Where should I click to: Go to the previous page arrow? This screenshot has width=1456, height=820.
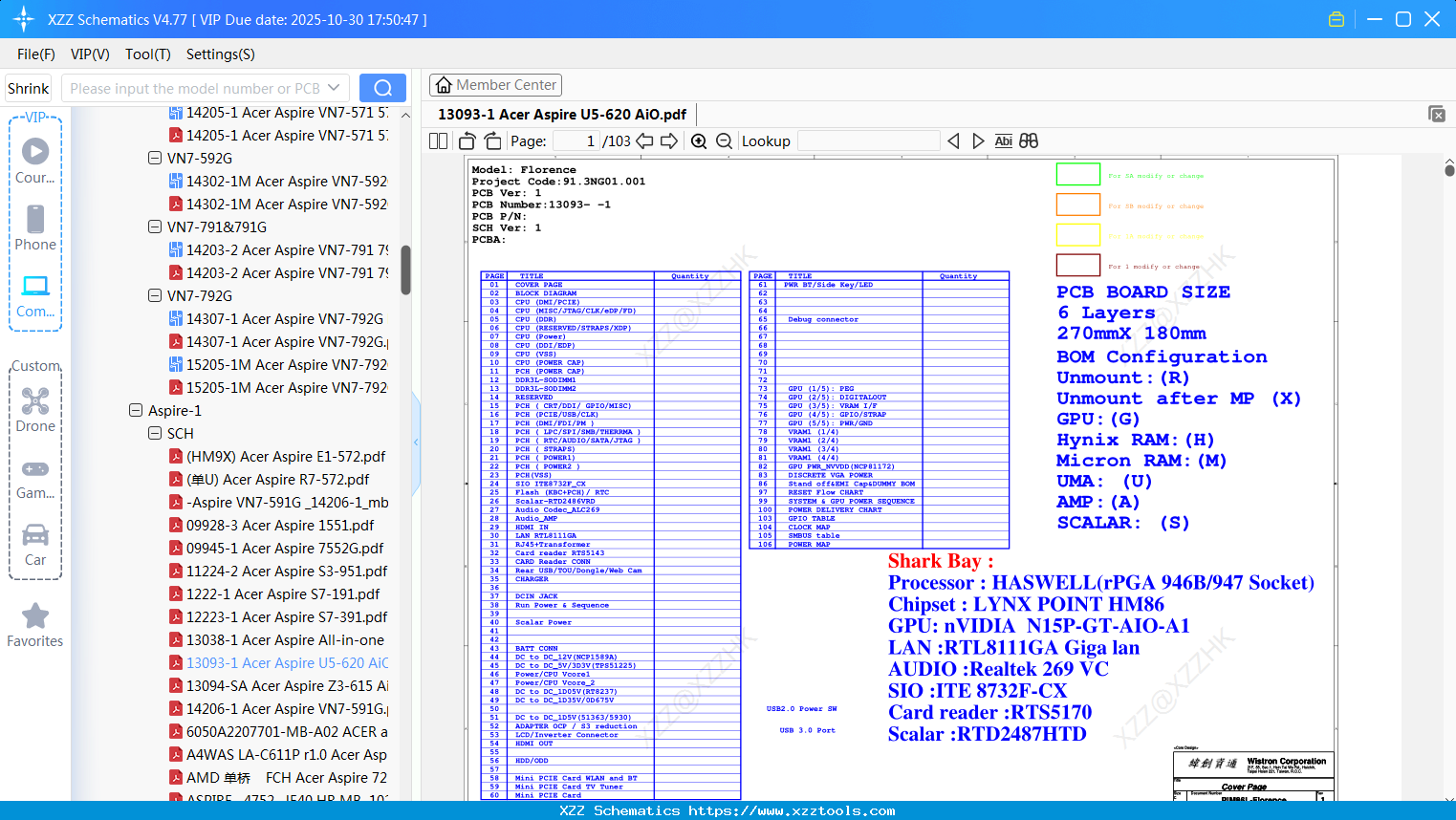[645, 141]
